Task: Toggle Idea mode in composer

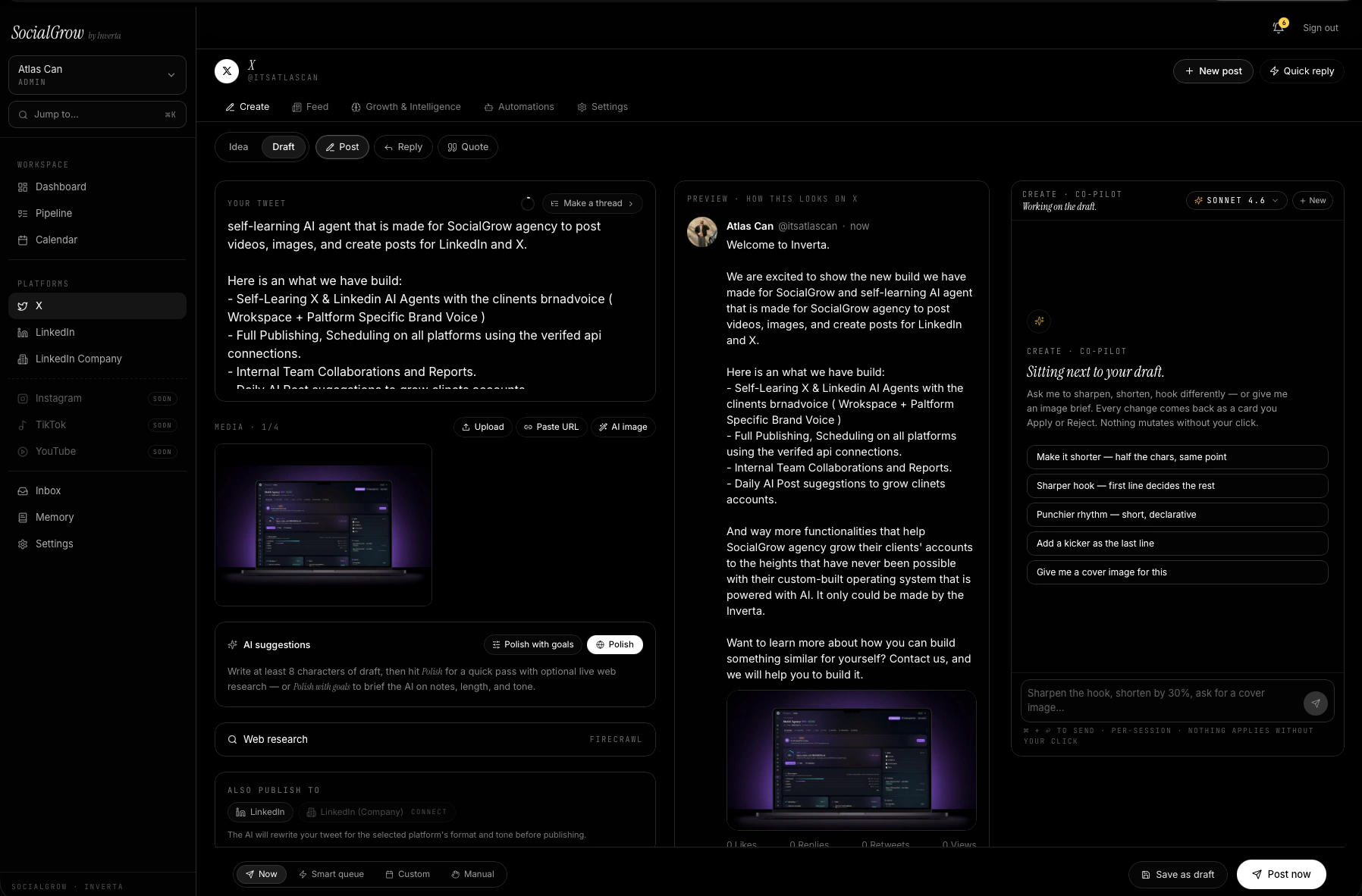Action: (238, 147)
